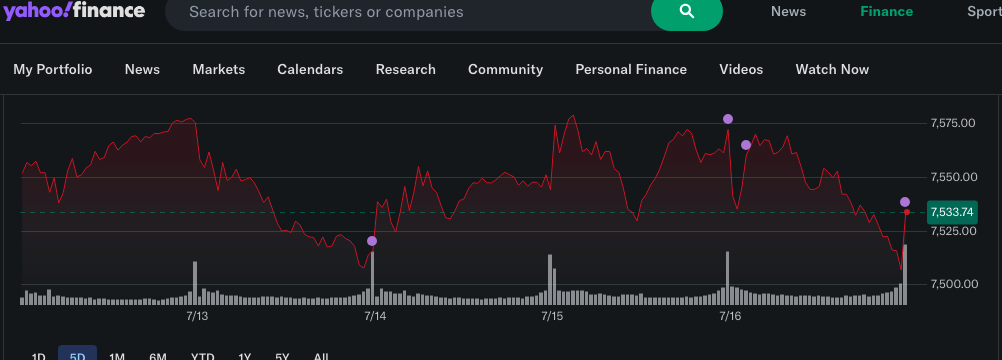Open the Yahoo Finance logo home link

(75, 10)
